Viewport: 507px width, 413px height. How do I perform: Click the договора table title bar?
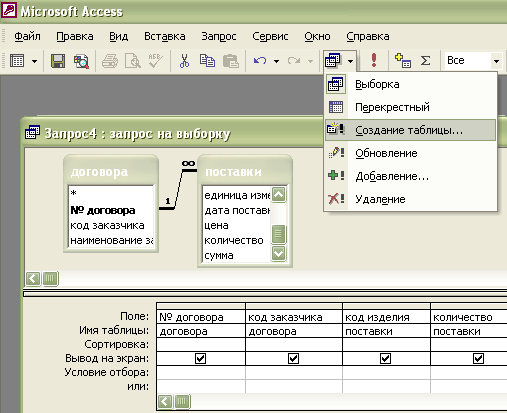tap(111, 172)
